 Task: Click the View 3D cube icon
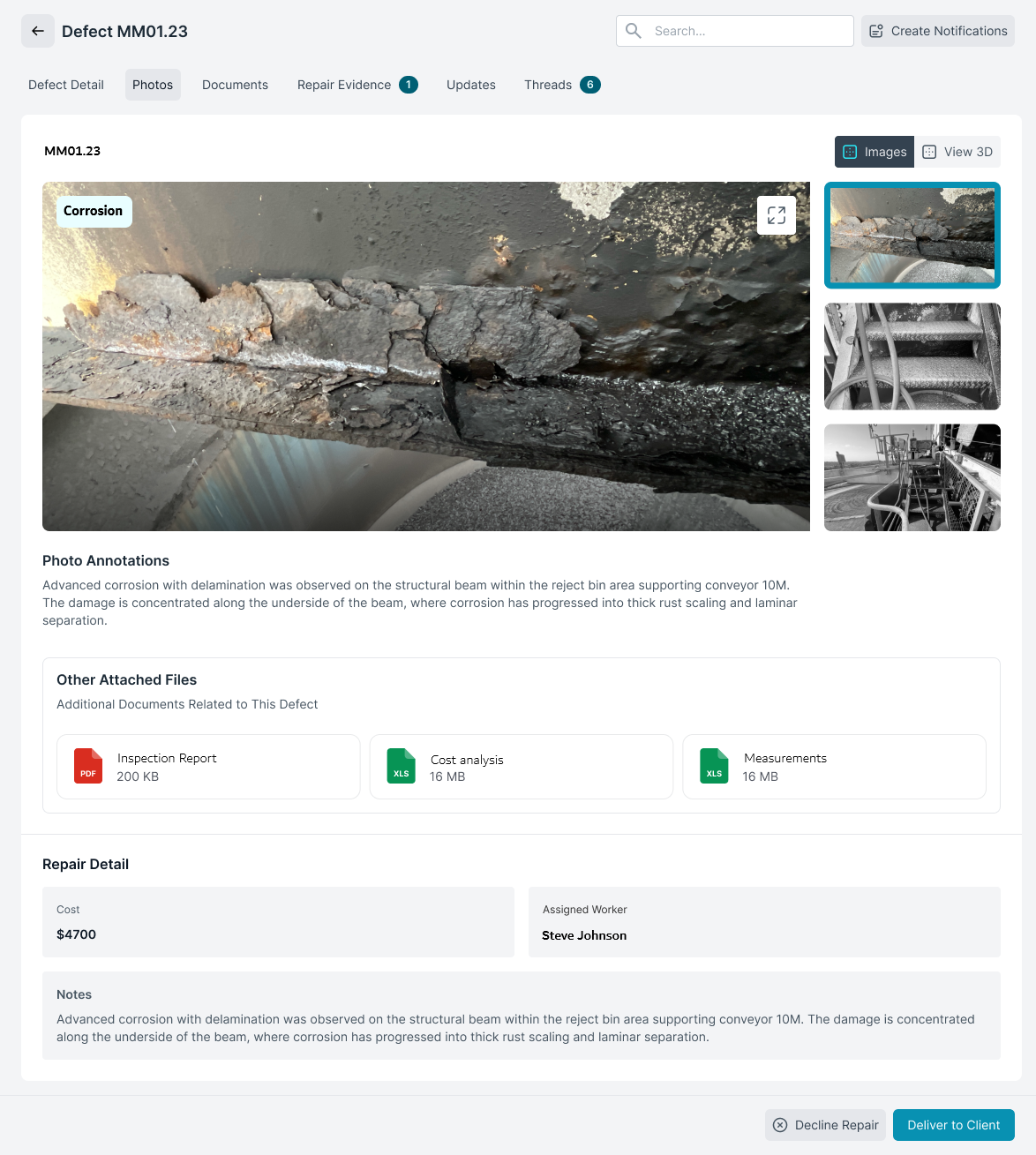[927, 151]
